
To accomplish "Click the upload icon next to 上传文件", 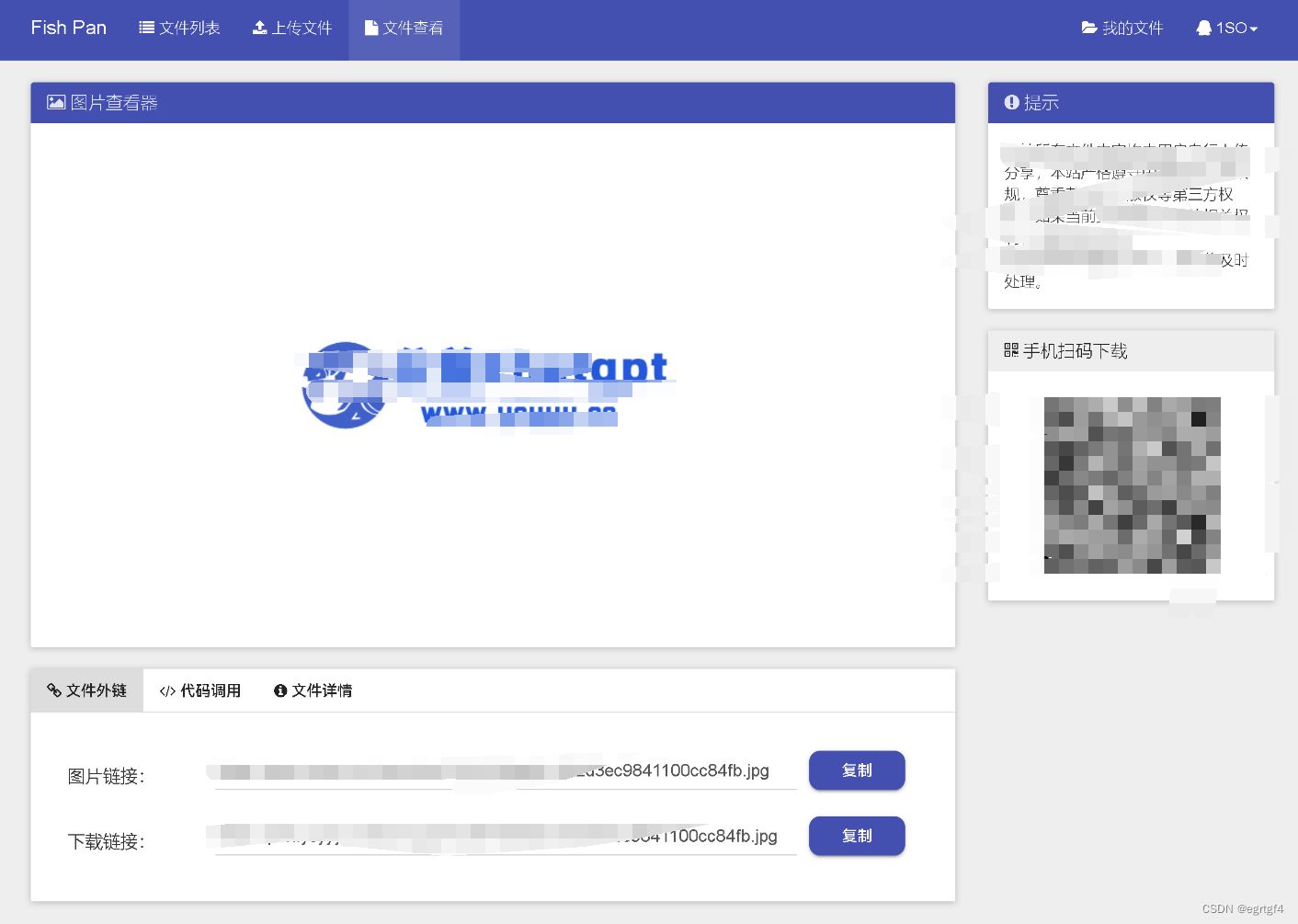I will pos(258,27).
